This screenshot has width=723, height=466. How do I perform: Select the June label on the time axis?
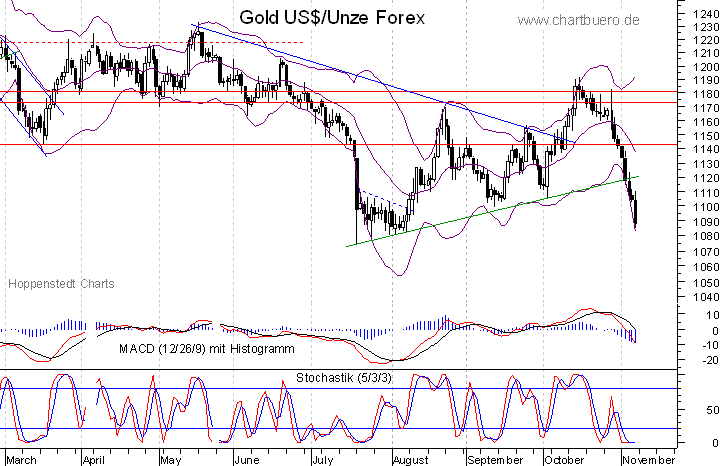tap(247, 460)
